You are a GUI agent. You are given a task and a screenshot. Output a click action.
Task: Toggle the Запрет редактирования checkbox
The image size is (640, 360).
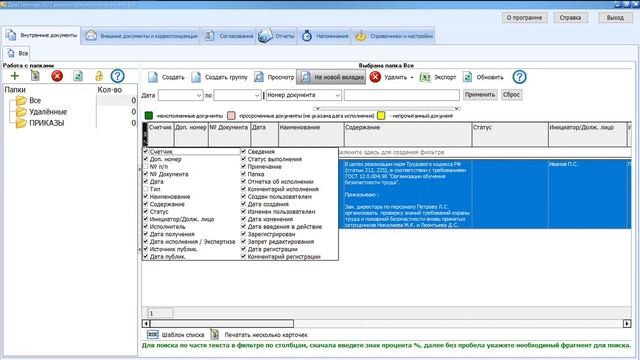244,241
